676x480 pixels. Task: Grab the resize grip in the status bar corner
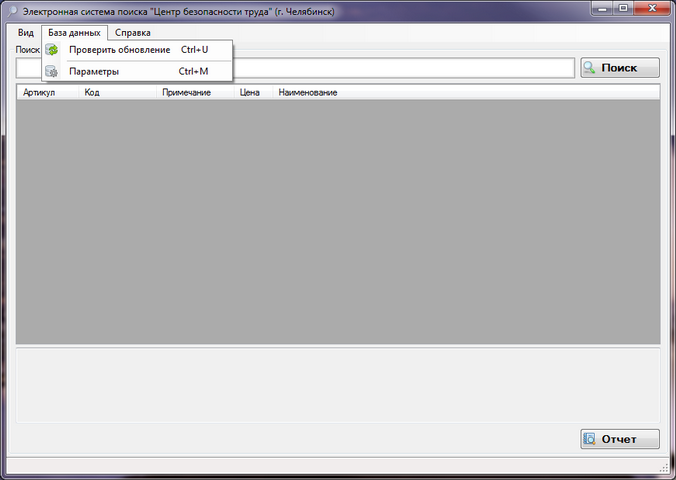coord(664,467)
